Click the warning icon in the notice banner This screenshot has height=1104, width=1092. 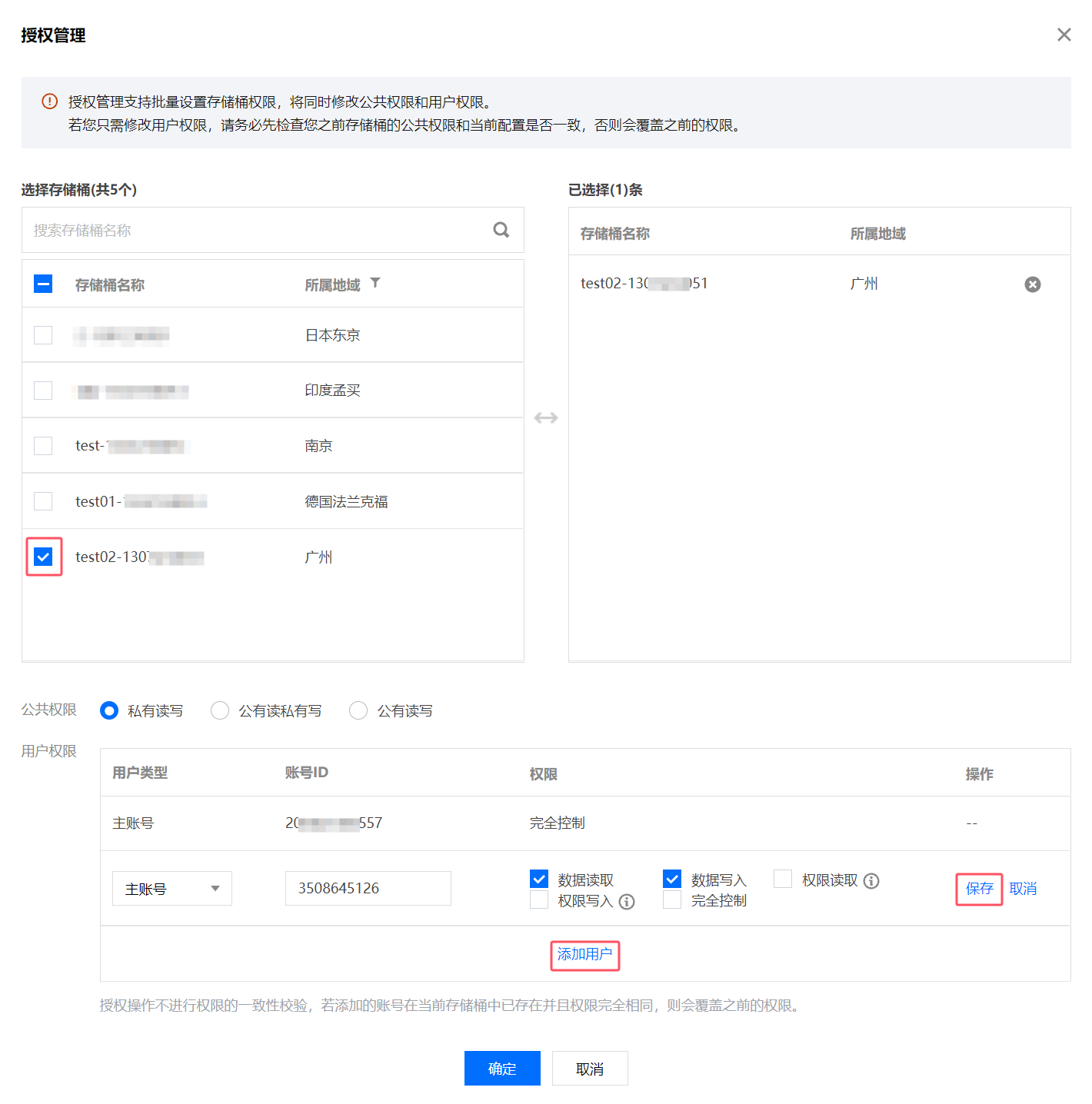click(50, 101)
